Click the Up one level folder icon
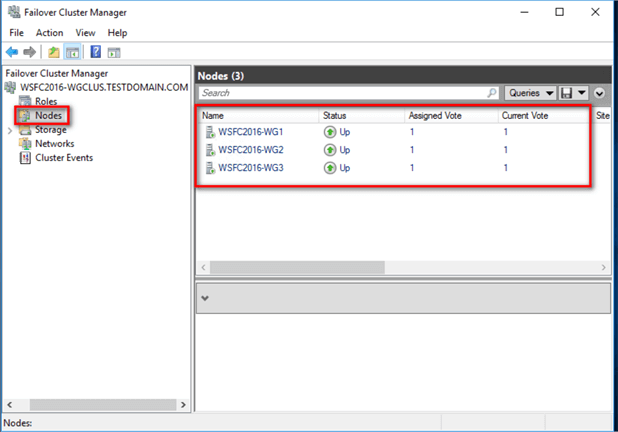 (x=54, y=52)
